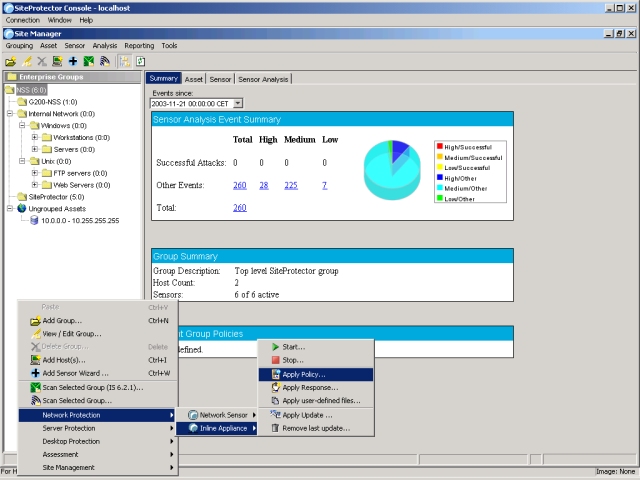
Task: Click the Site Manager window title icon
Action: (8, 34)
